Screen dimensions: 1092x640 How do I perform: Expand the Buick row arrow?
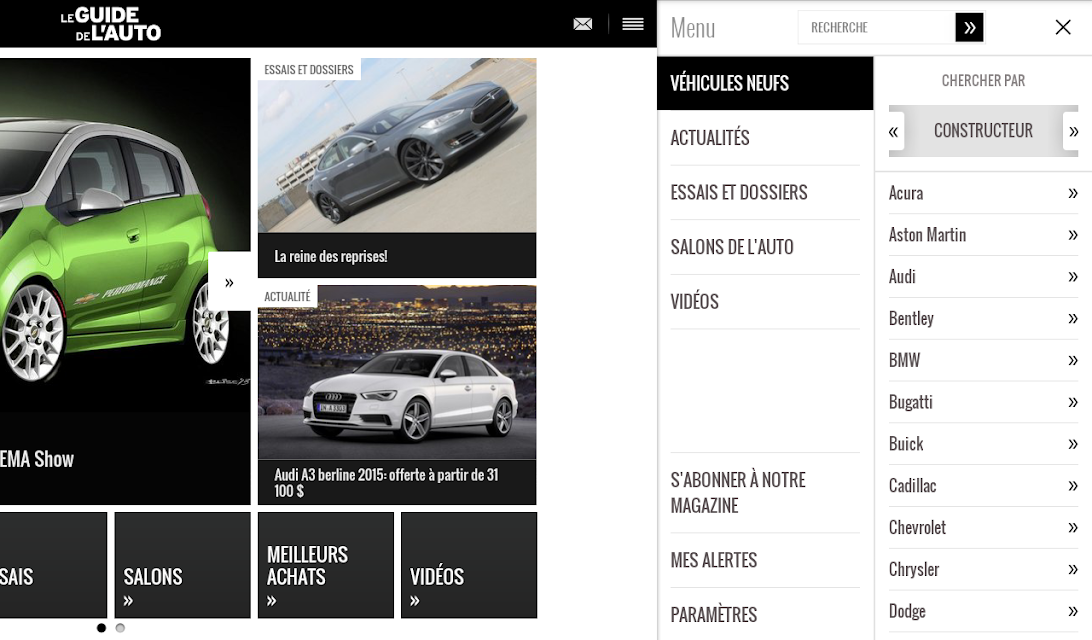click(x=1072, y=444)
